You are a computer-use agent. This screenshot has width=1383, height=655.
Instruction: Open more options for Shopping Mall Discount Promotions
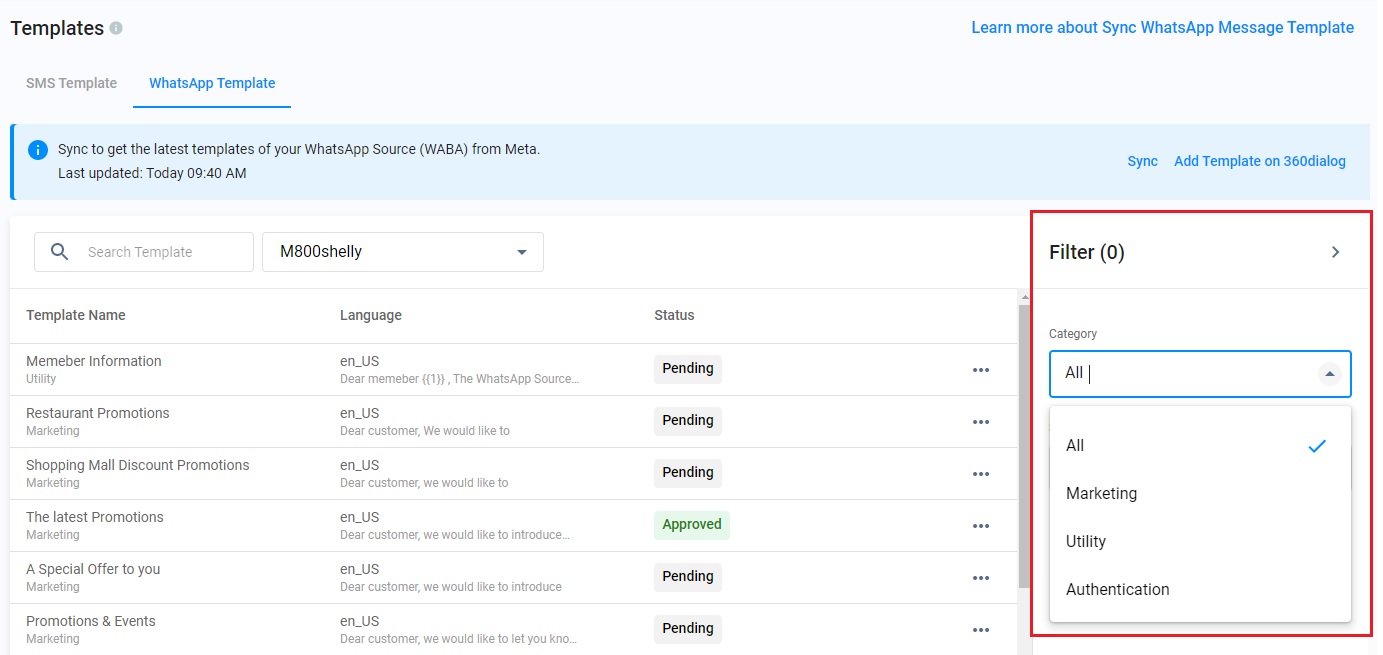(980, 474)
